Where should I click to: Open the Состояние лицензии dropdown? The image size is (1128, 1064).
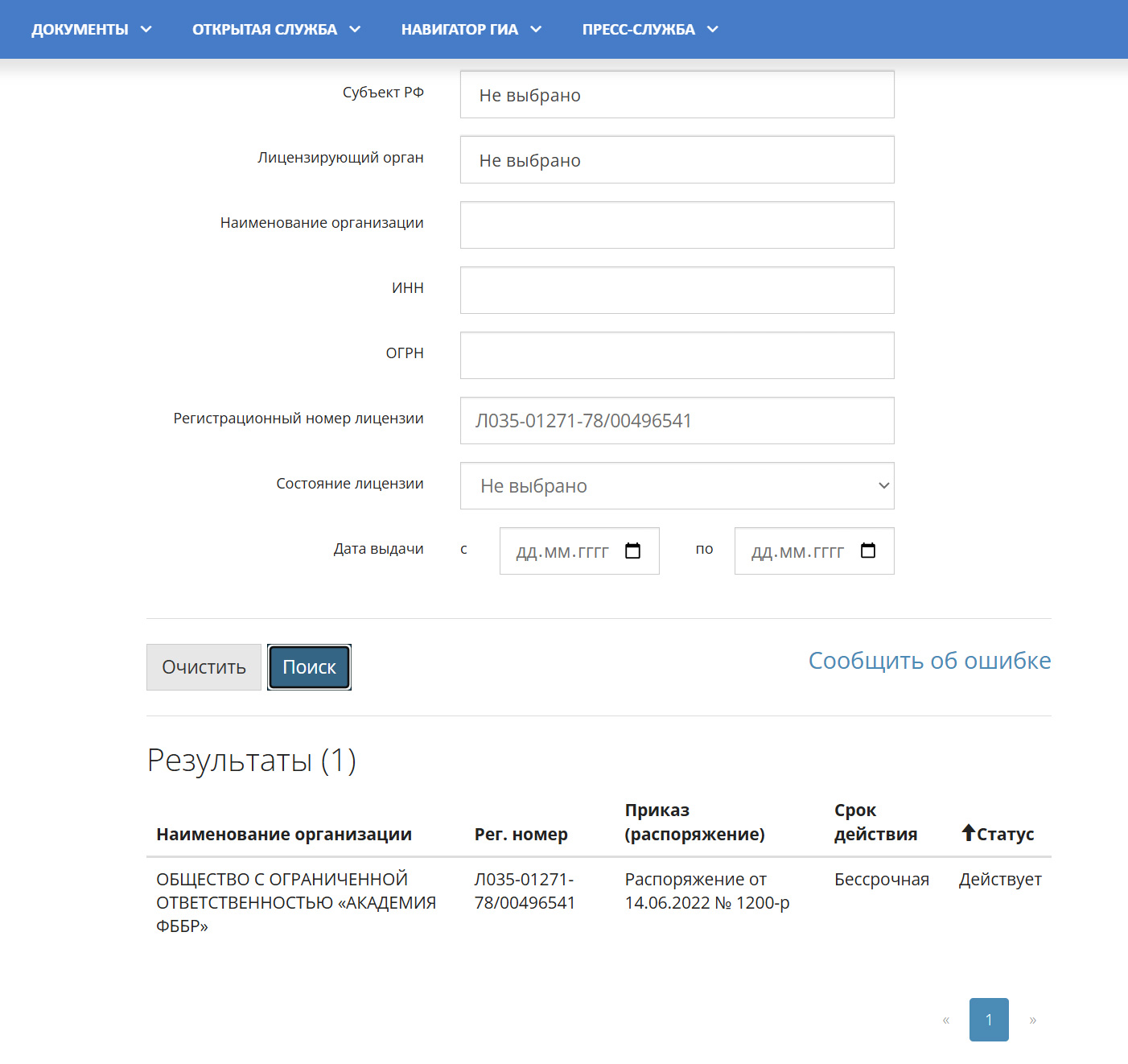click(x=677, y=486)
